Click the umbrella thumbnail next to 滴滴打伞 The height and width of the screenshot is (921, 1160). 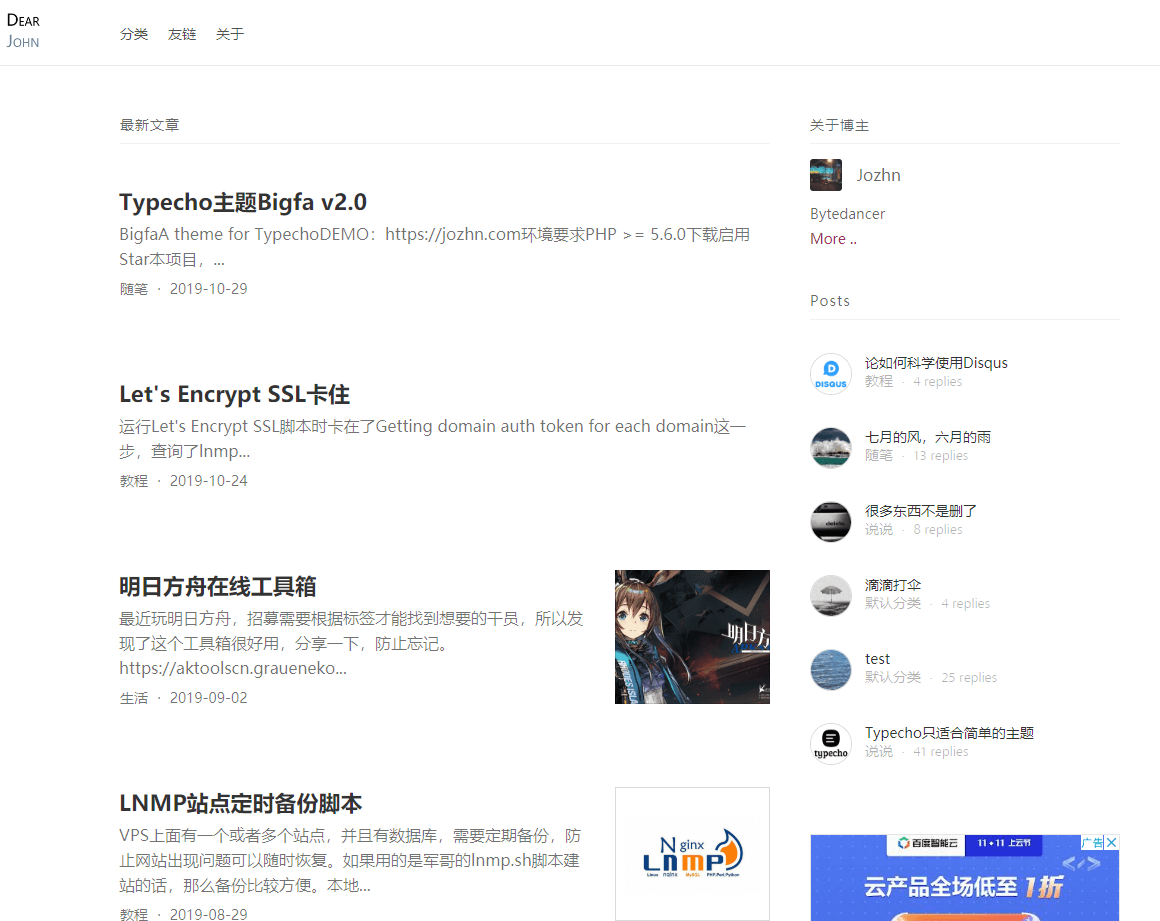tap(831, 595)
